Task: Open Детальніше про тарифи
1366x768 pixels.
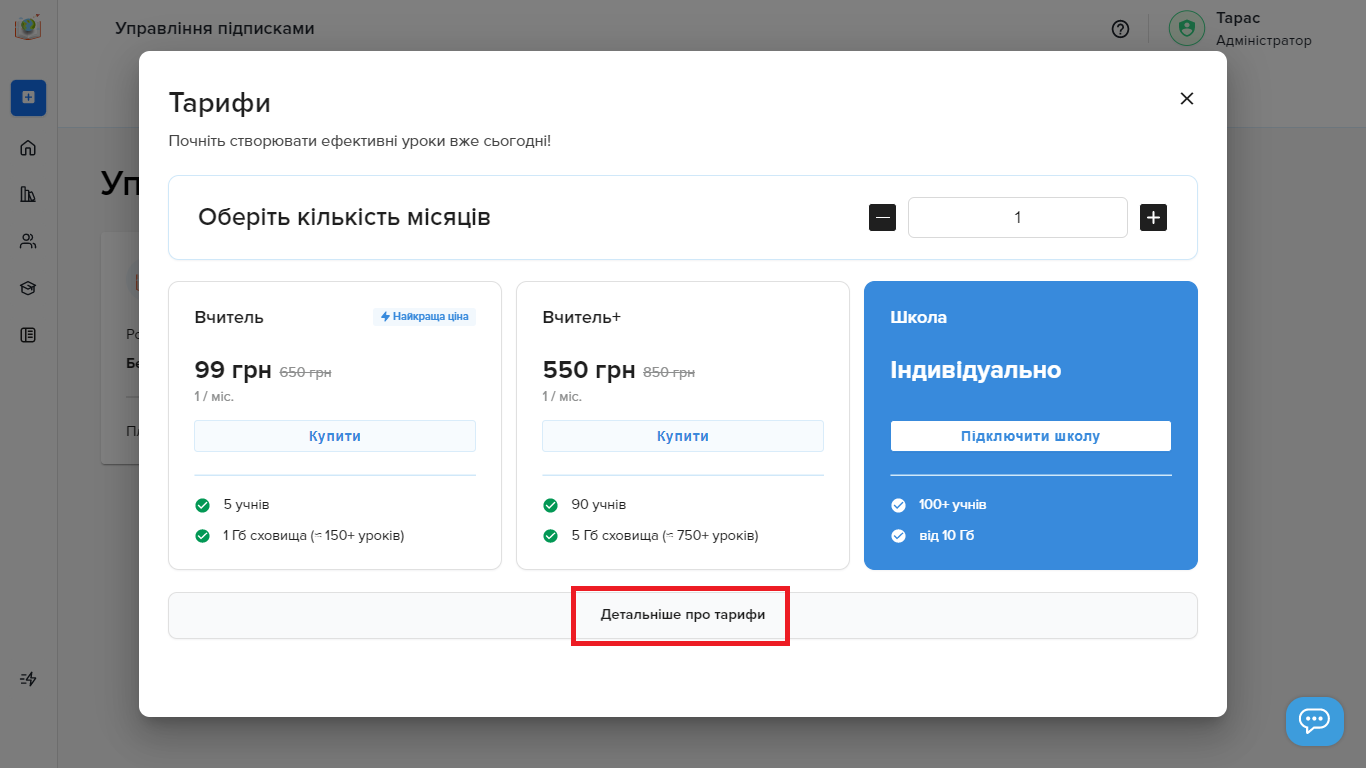Action: pyautogui.click(x=683, y=615)
